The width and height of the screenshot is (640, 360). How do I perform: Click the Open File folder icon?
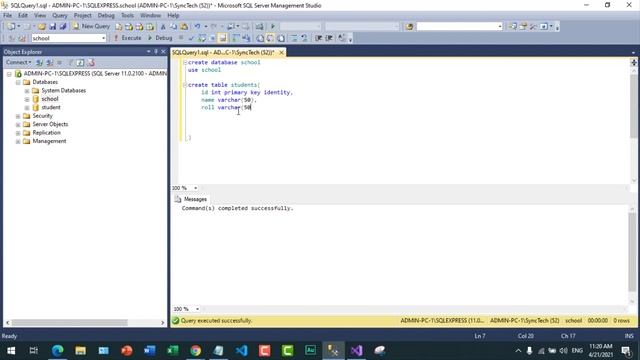(42, 27)
